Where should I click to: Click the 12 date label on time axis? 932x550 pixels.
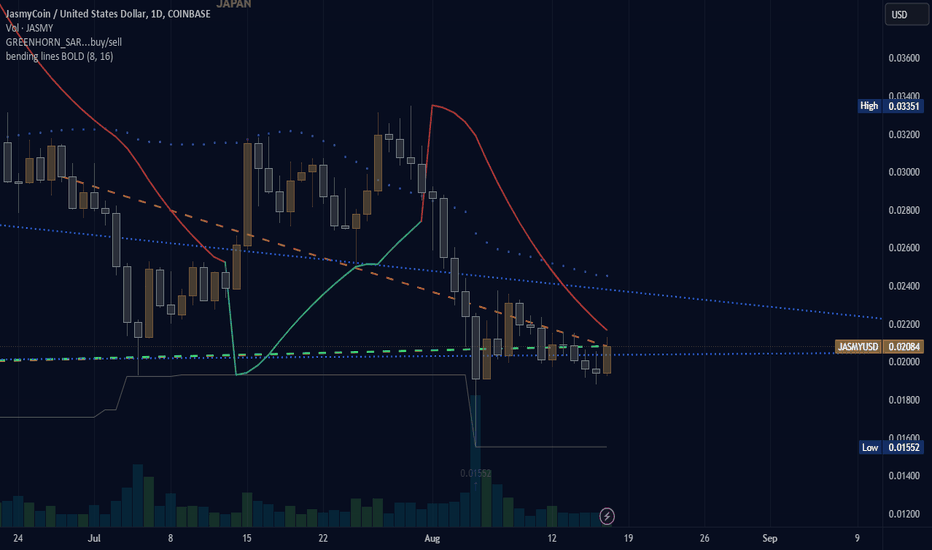552,538
